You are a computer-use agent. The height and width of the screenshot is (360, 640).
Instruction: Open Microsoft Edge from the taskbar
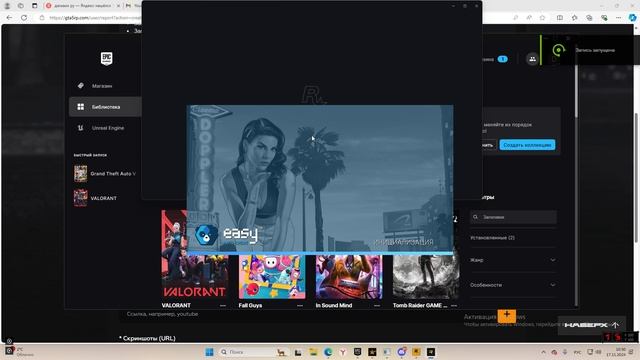click(x=328, y=352)
